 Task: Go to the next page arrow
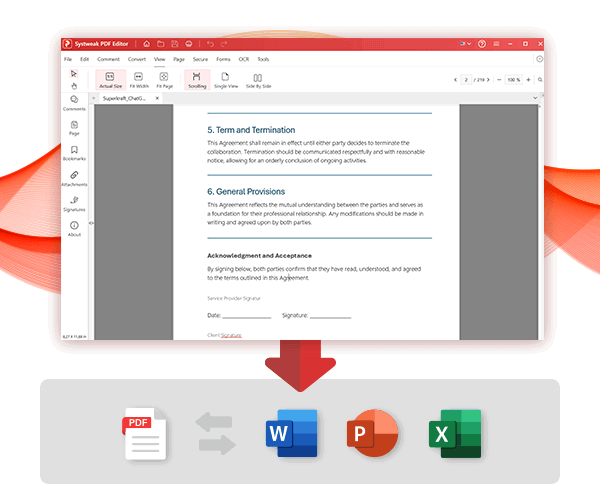488,80
